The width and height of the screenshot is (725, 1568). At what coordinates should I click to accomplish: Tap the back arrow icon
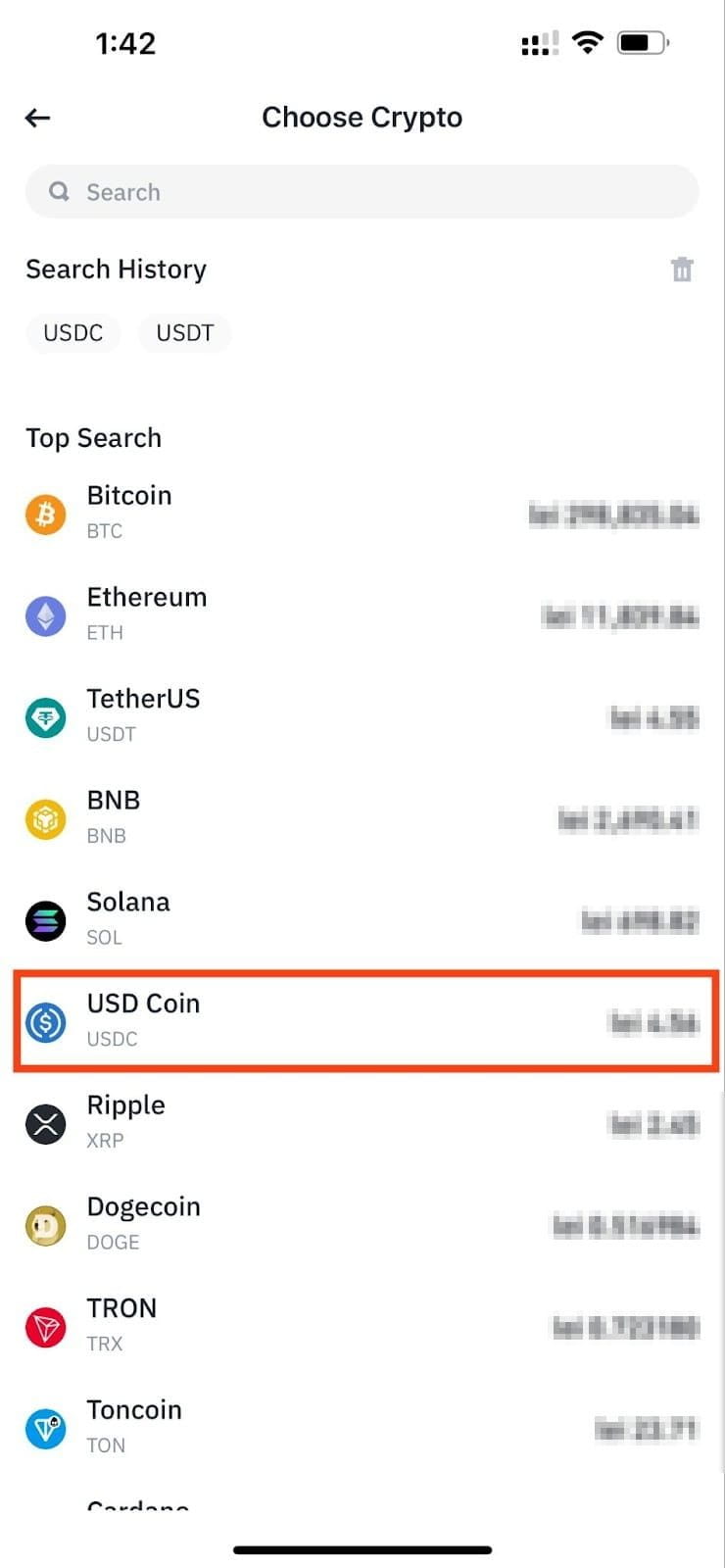coord(38,119)
